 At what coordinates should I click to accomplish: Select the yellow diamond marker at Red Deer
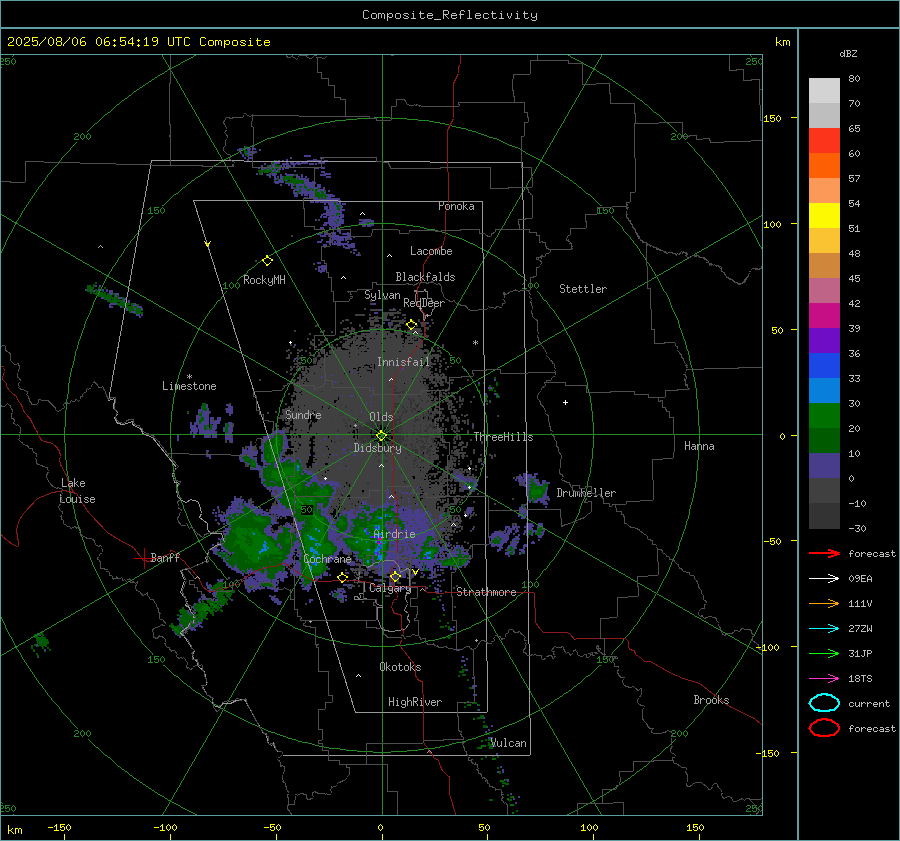pyautogui.click(x=411, y=325)
